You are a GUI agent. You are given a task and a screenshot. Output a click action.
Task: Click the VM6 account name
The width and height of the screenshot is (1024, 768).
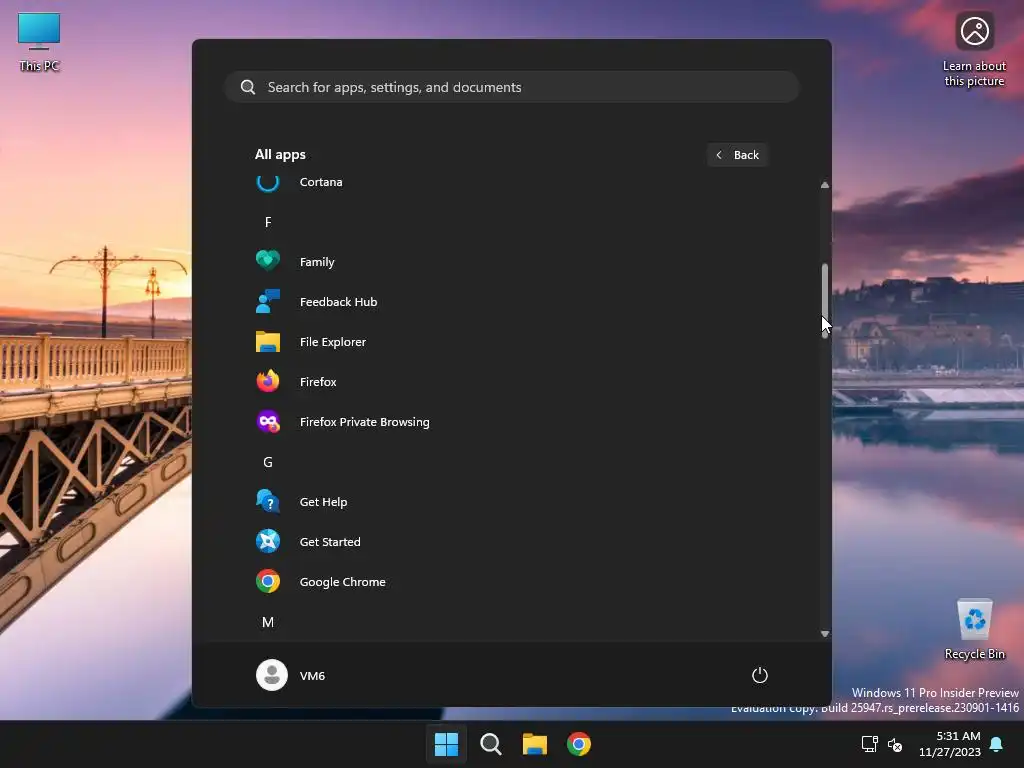tap(312, 675)
